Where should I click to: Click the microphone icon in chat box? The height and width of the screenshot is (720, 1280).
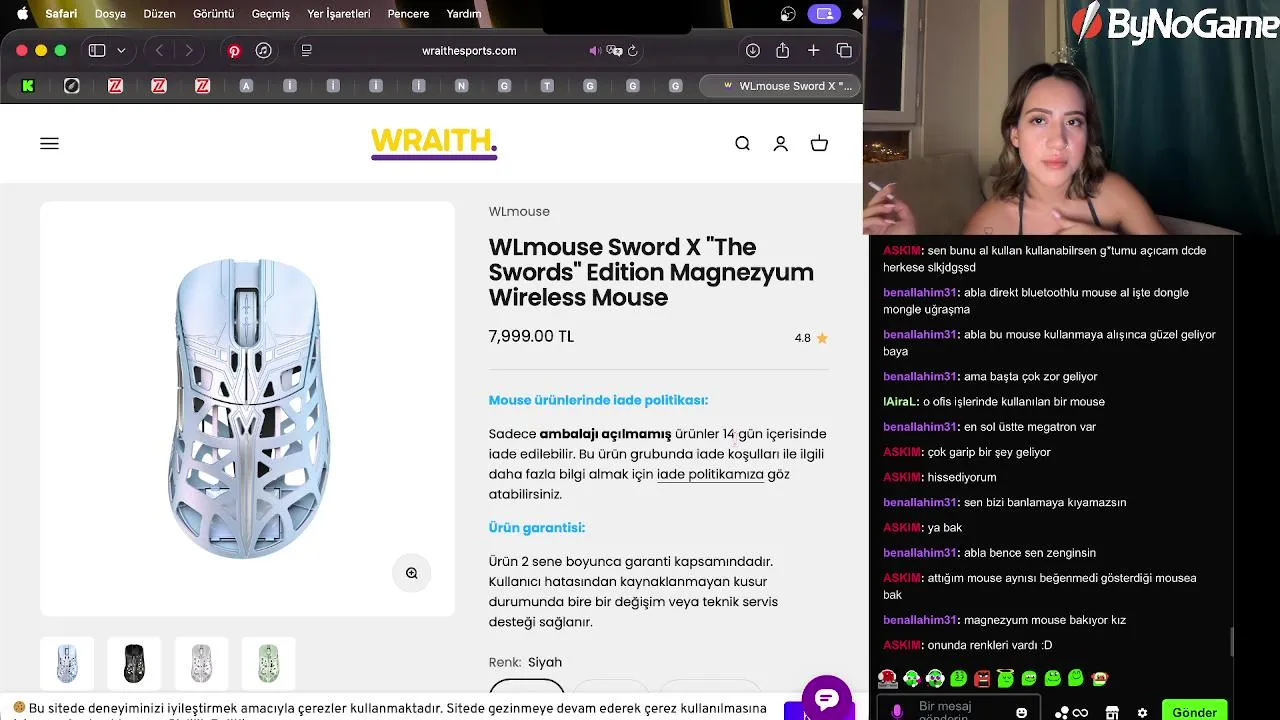coord(897,711)
